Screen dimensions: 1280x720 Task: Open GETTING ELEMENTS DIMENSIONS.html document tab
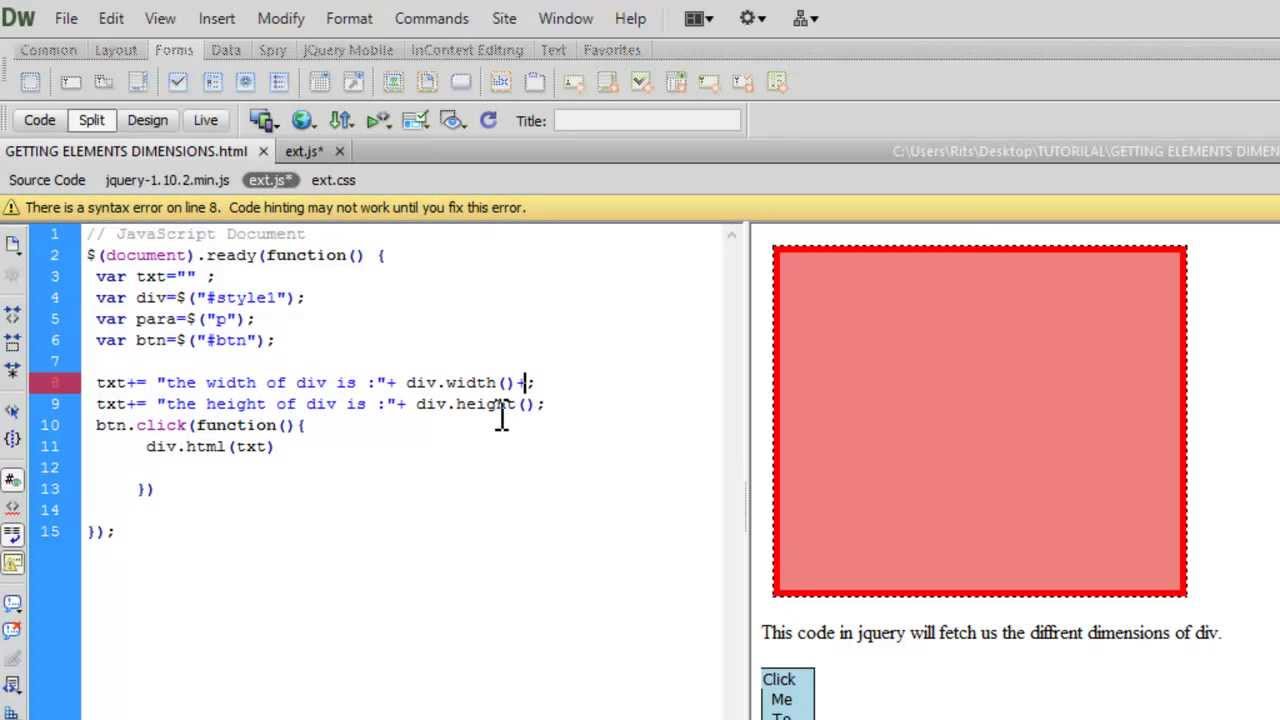126,151
